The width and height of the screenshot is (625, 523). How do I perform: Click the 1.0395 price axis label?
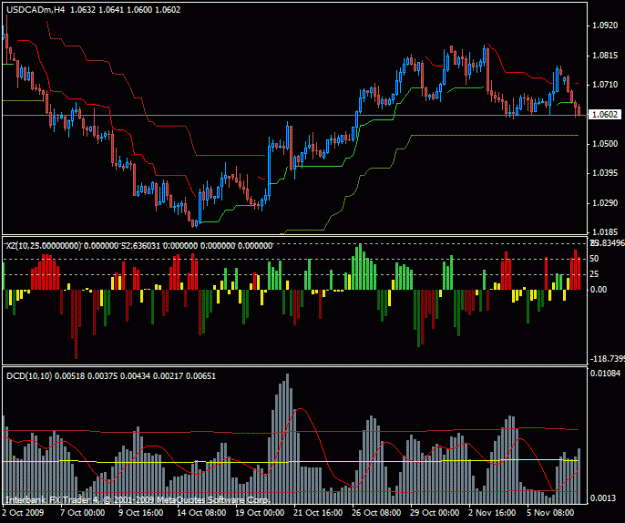tap(605, 173)
